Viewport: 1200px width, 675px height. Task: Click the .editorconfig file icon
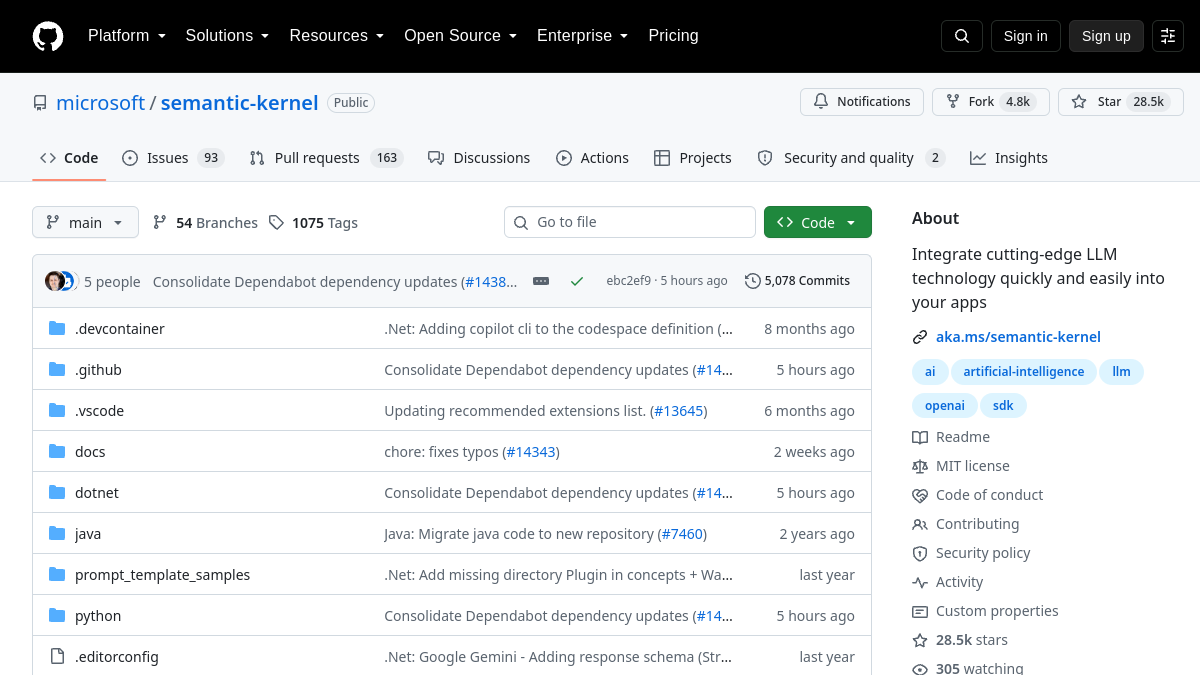click(57, 656)
